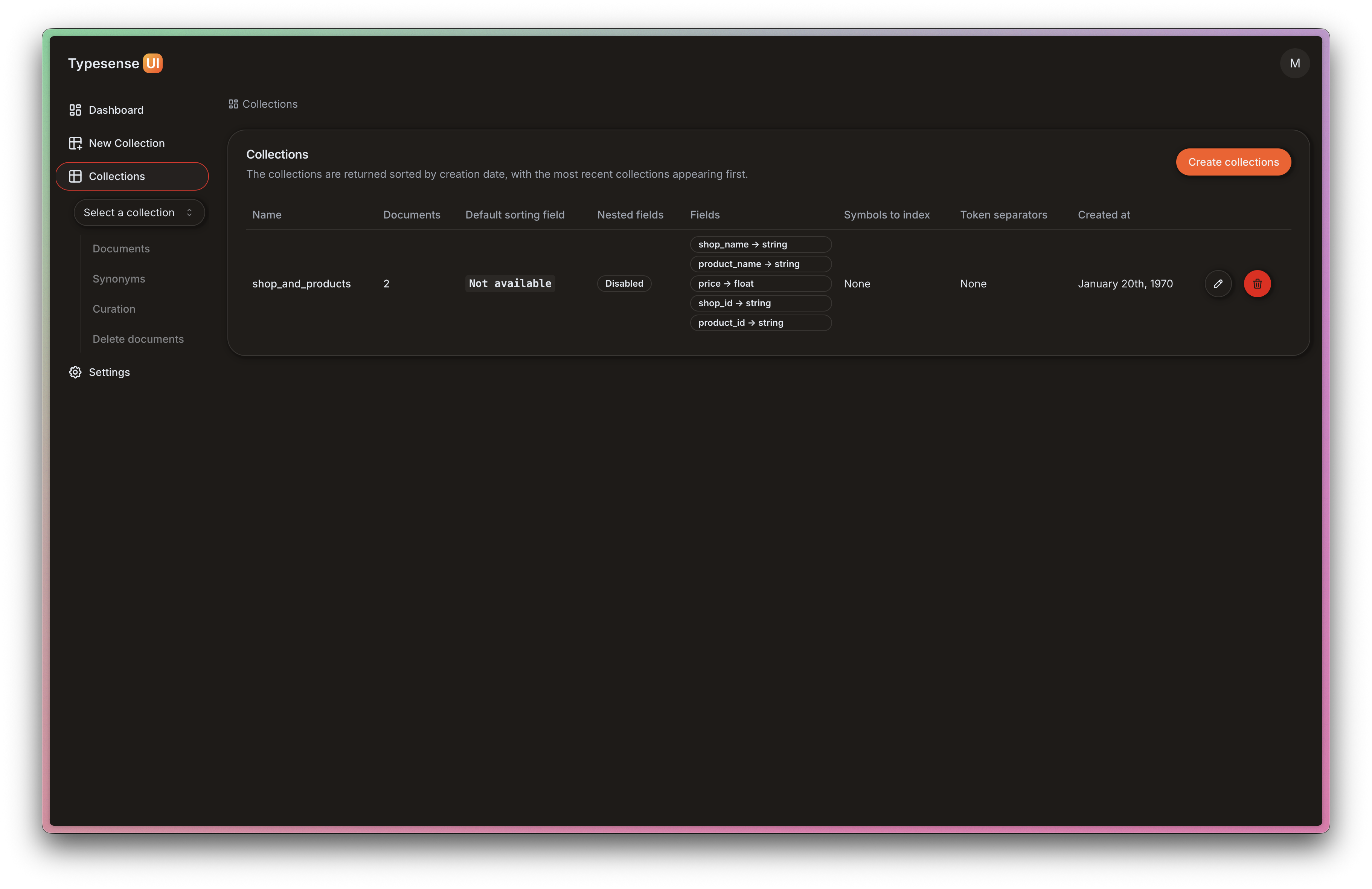Click the Collections card heading
The width and height of the screenshot is (1372, 889).
277,154
